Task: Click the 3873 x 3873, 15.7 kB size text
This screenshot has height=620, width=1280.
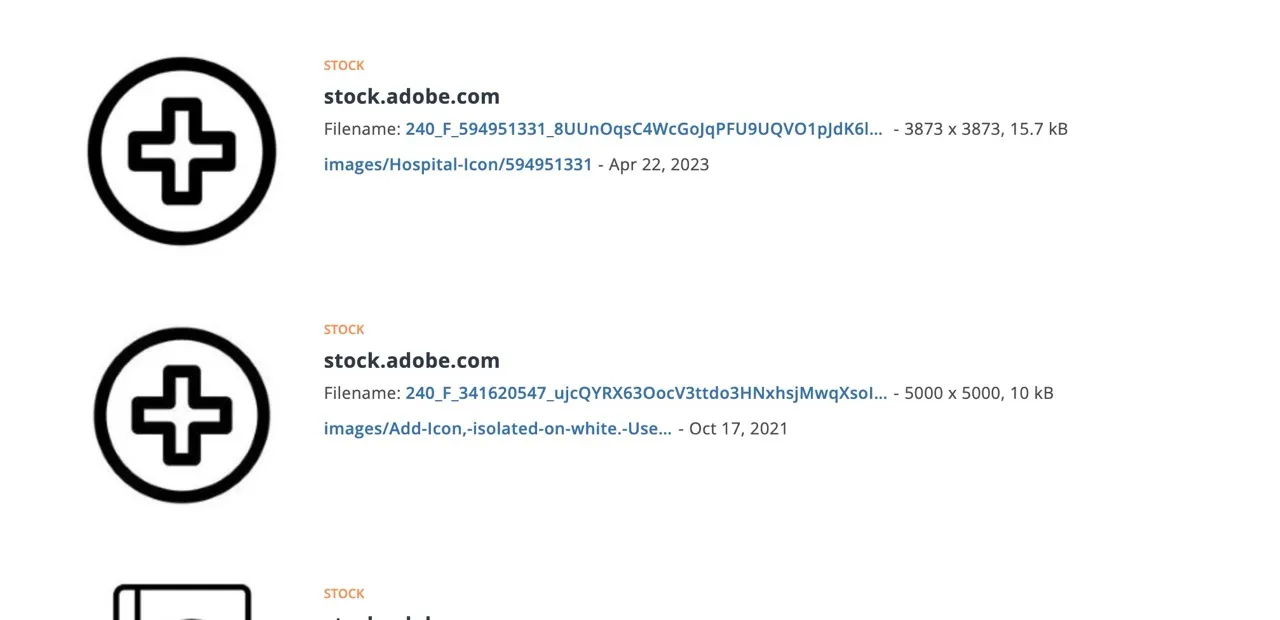Action: pos(986,129)
